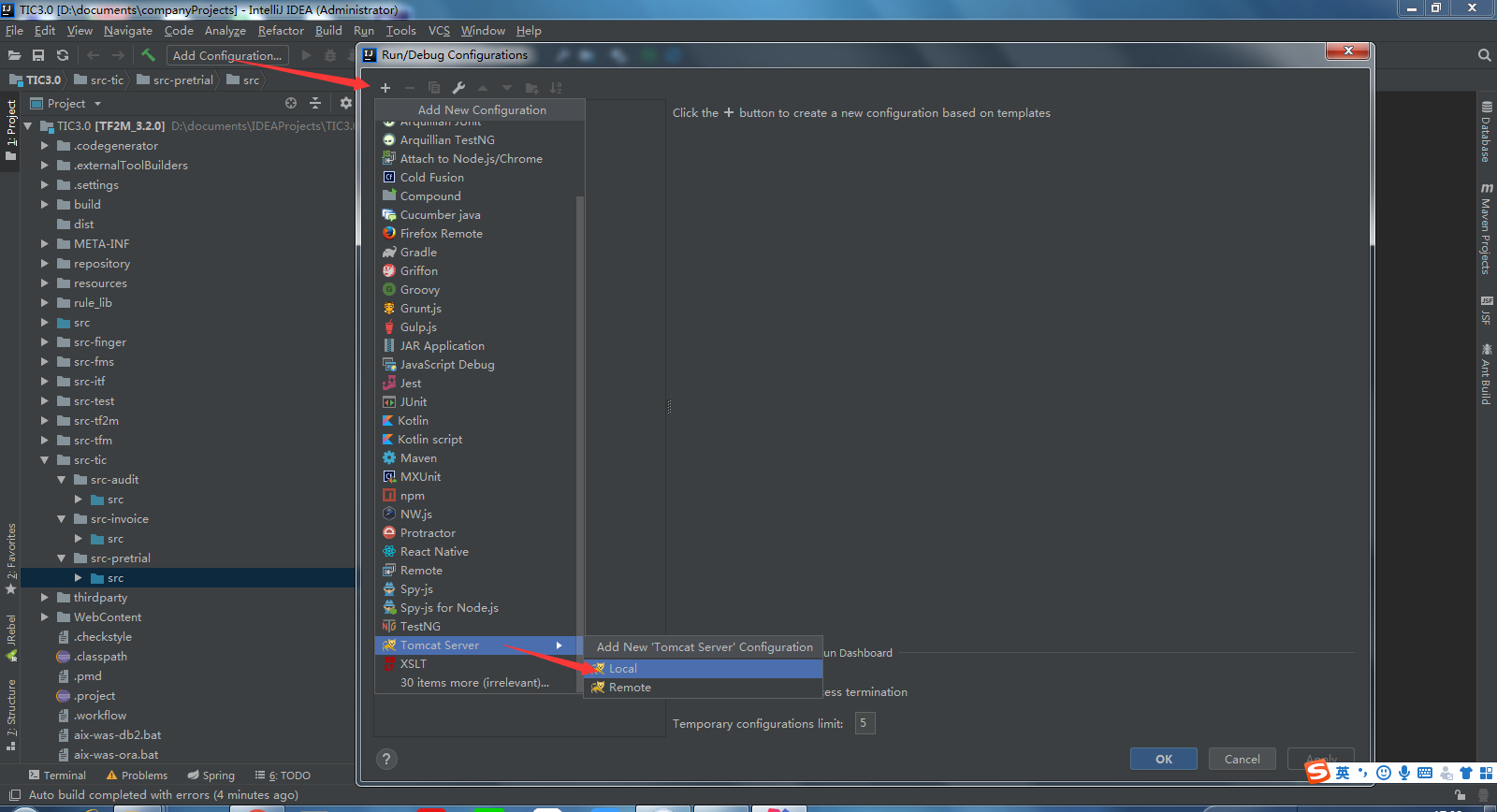Open the VCS menu
The width and height of the screenshot is (1497, 812).
point(439,31)
